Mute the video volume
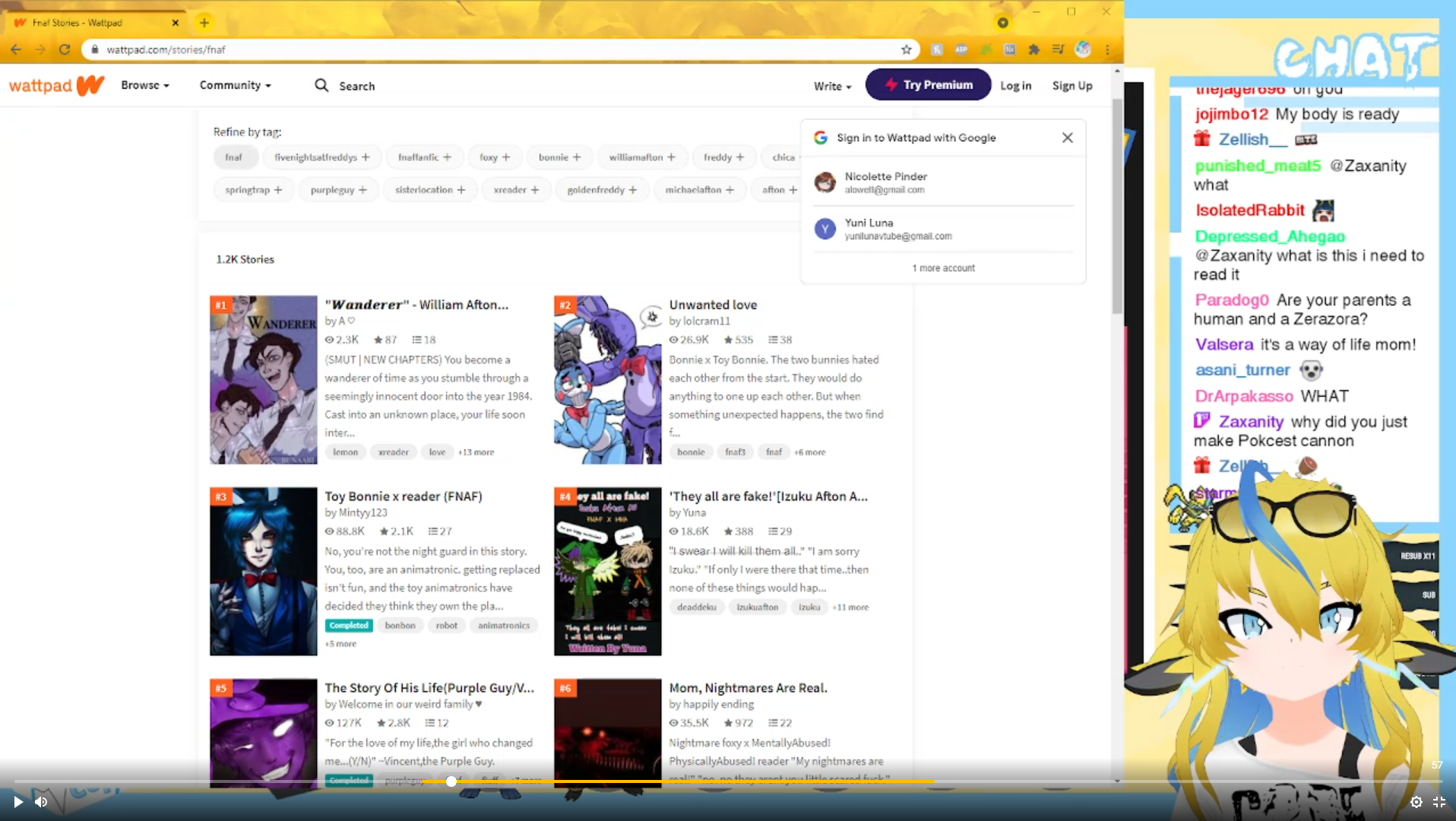The image size is (1456, 821). tap(41, 801)
